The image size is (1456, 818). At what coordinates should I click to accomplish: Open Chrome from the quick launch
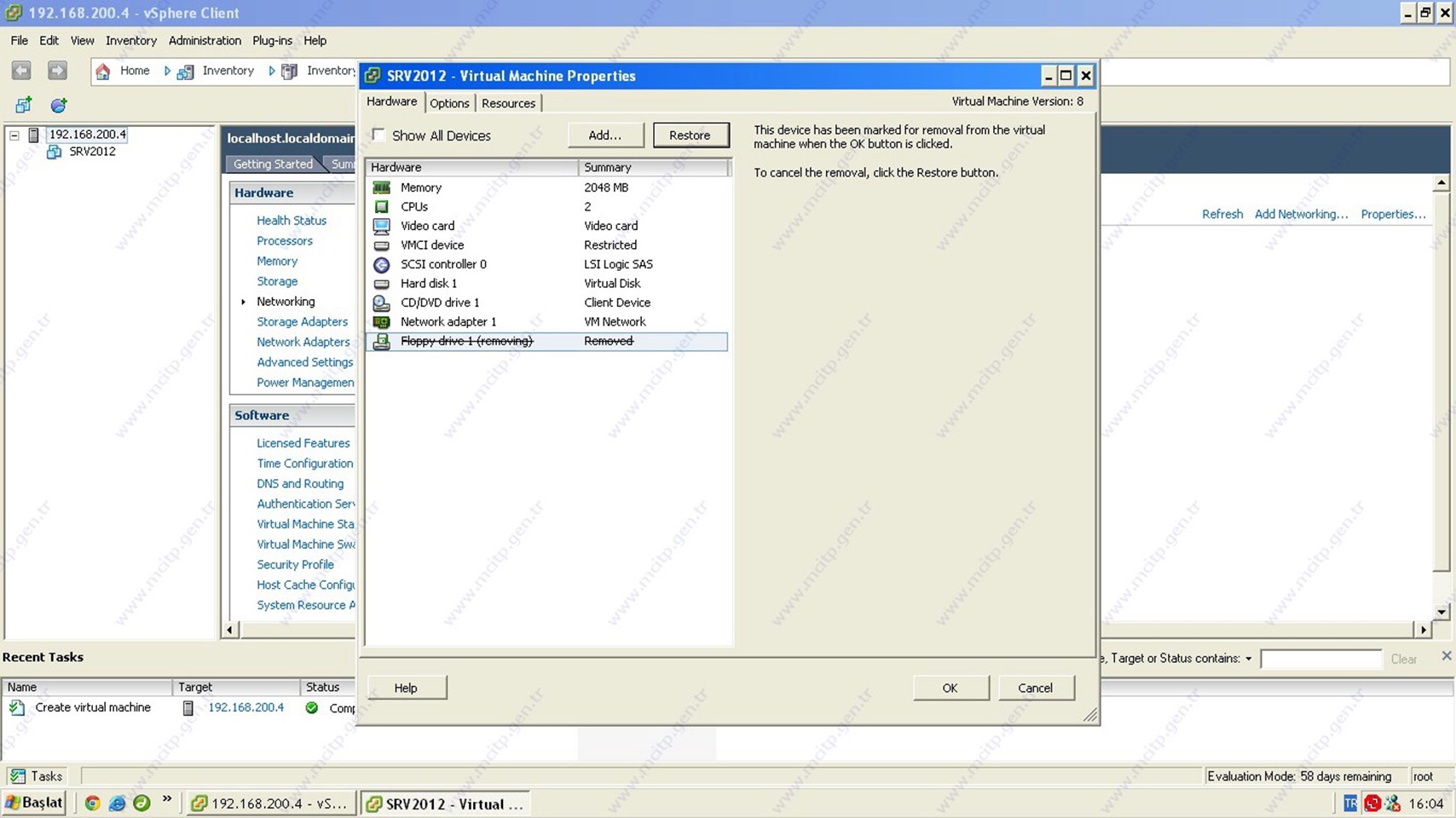[x=92, y=803]
